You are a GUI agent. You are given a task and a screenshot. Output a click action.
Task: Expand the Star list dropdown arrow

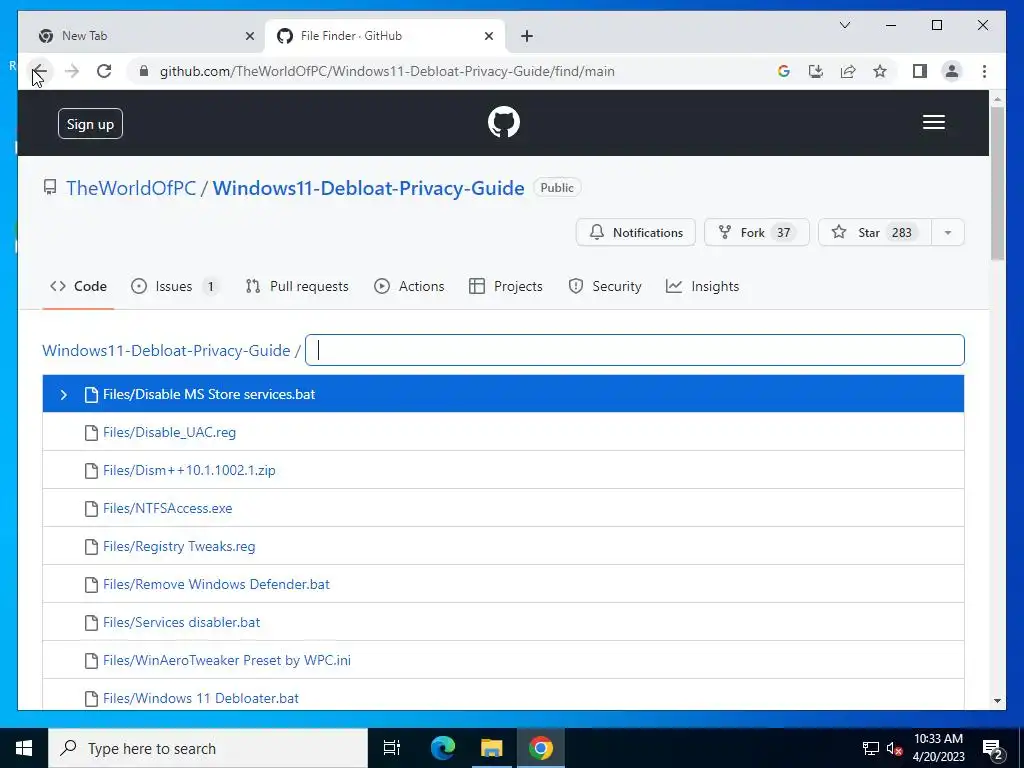pyautogui.click(x=948, y=232)
